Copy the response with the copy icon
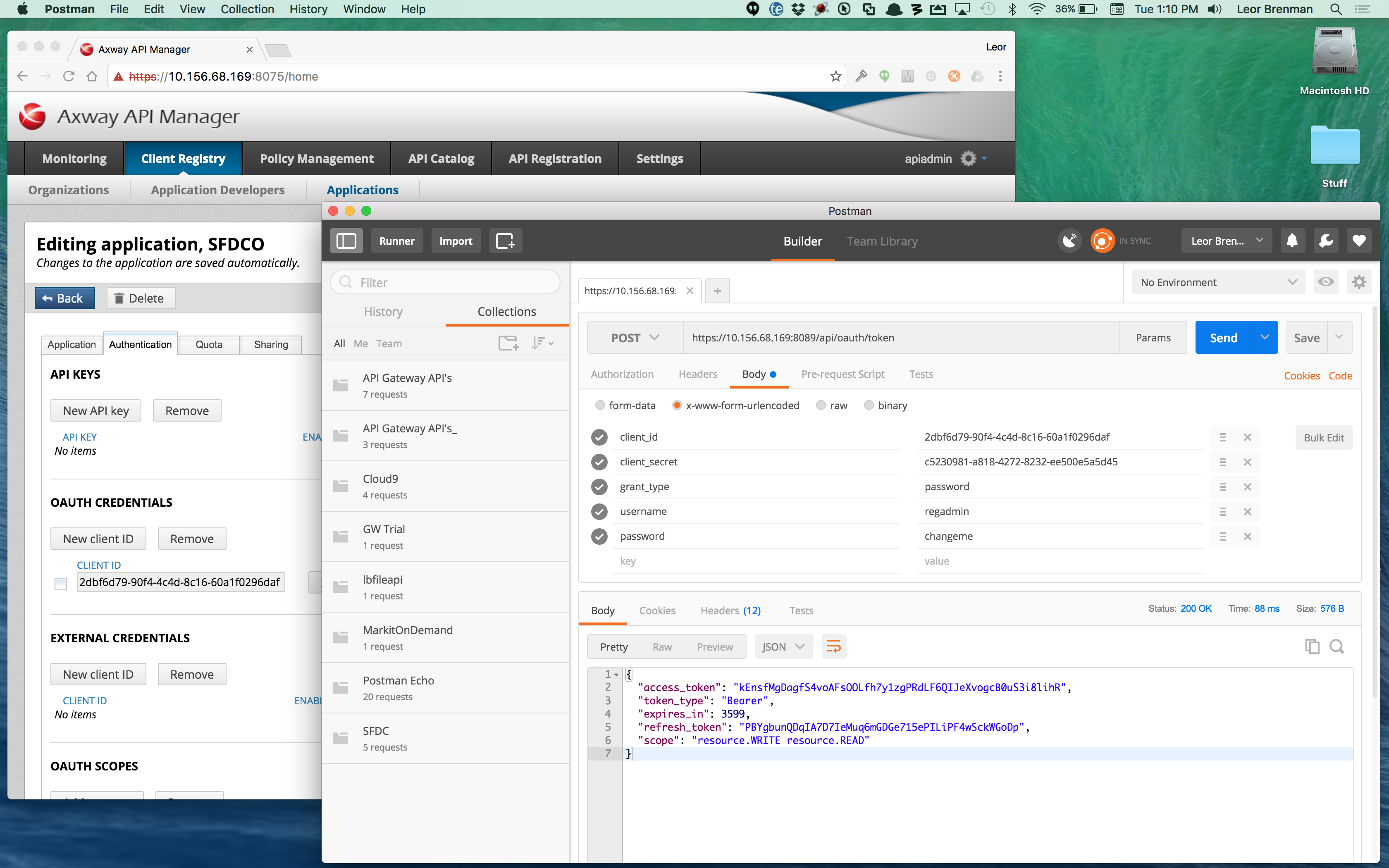 [1312, 646]
